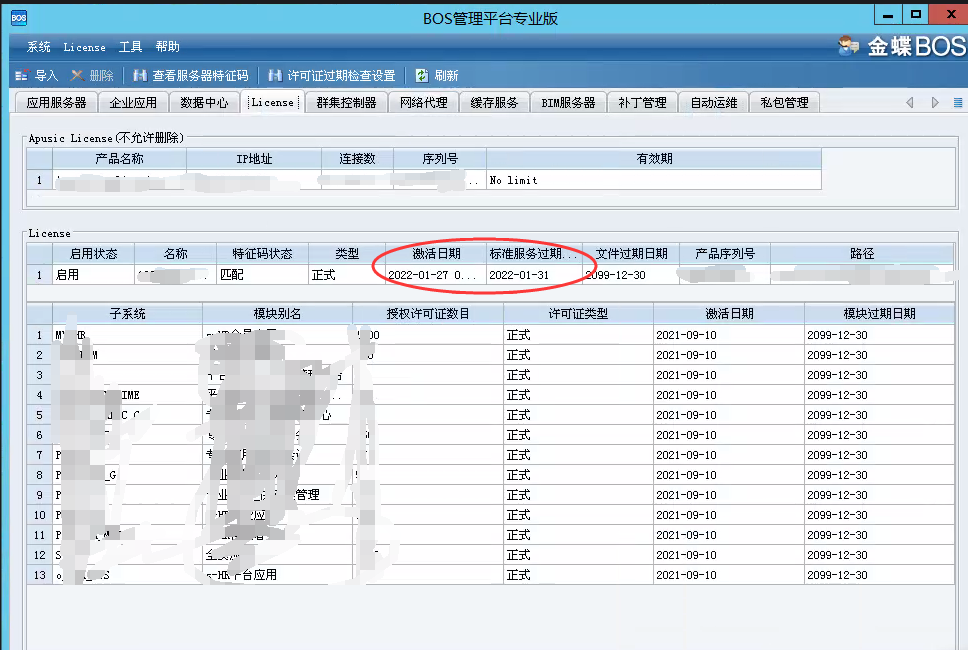Click the 模块别名 column header
This screenshot has height=650, width=968.
277,314
